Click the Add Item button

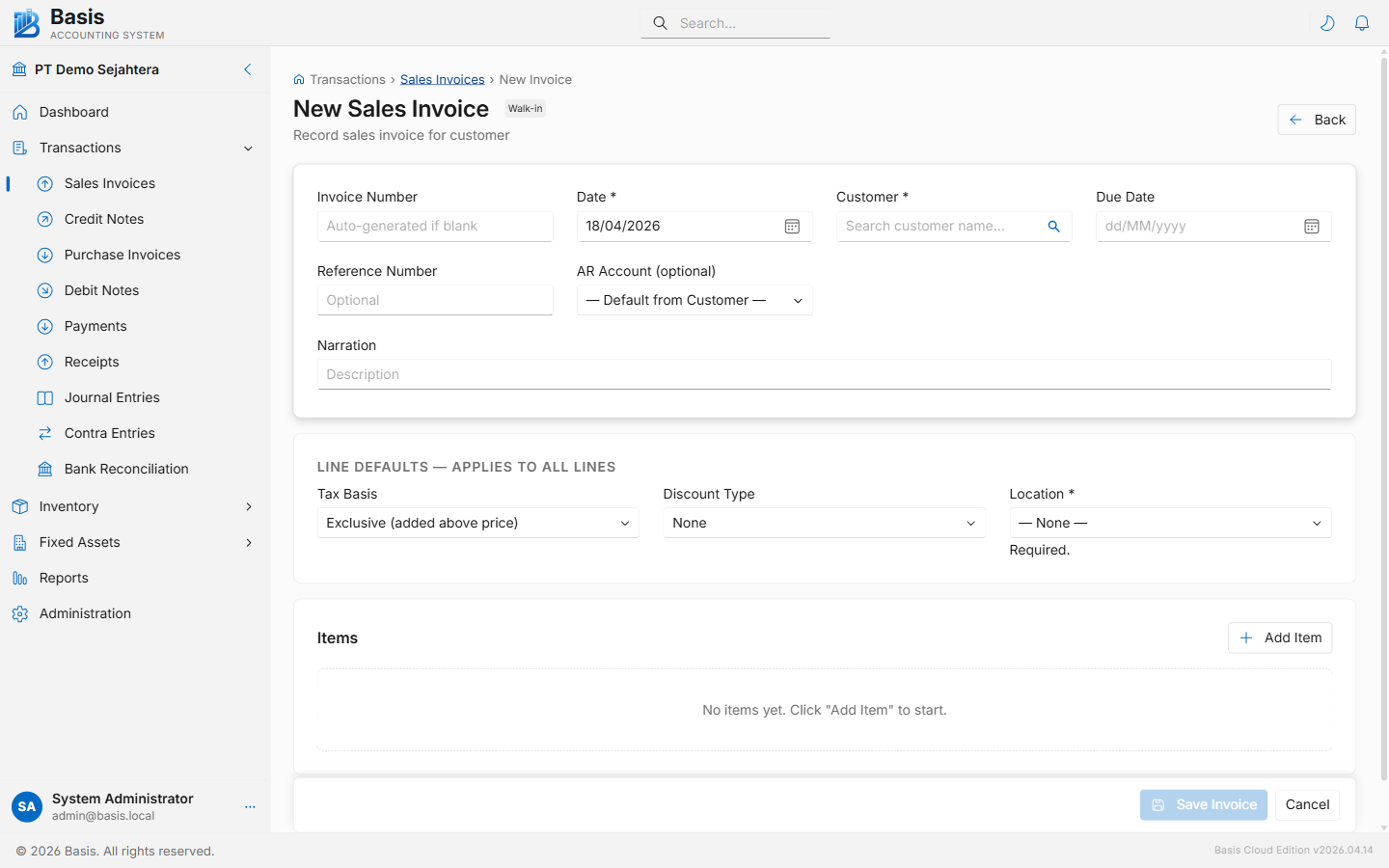point(1280,637)
